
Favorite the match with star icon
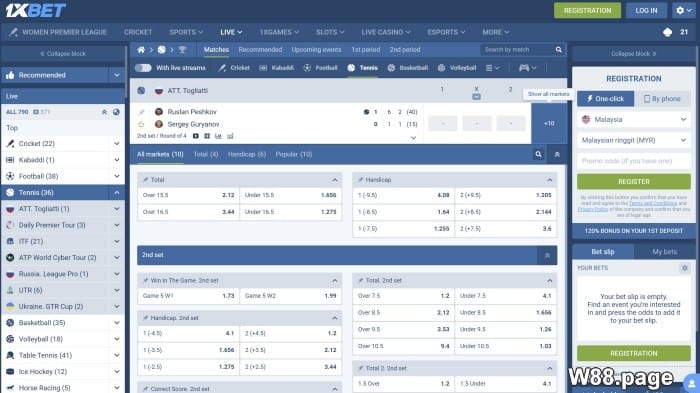click(142, 124)
